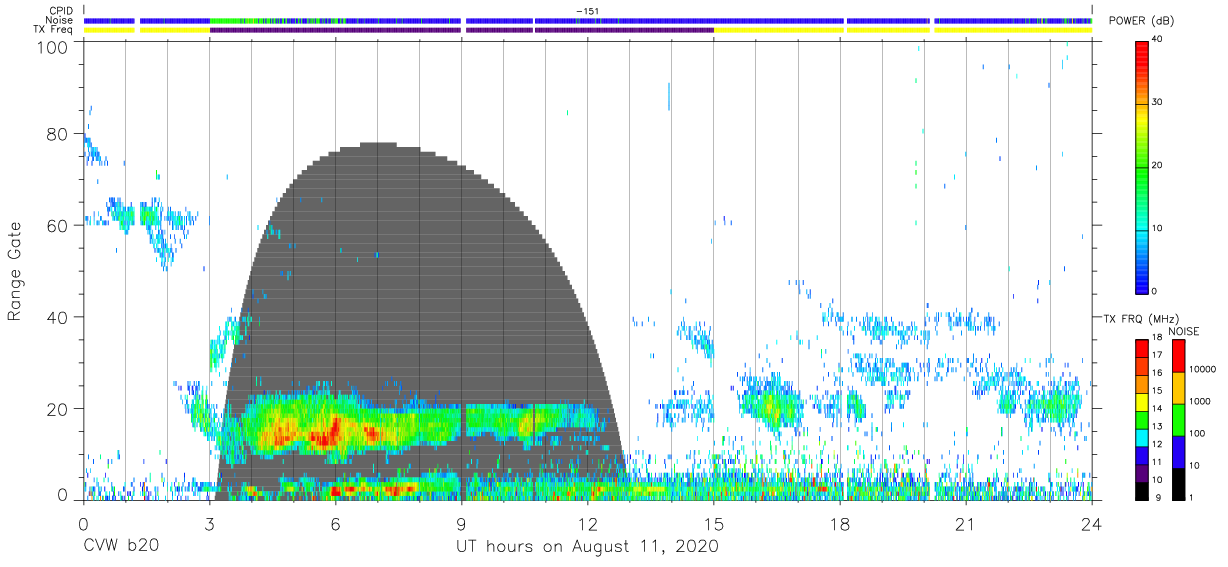Click the TX Freq row label
This screenshot has width=1228, height=567.
(x=54, y=30)
